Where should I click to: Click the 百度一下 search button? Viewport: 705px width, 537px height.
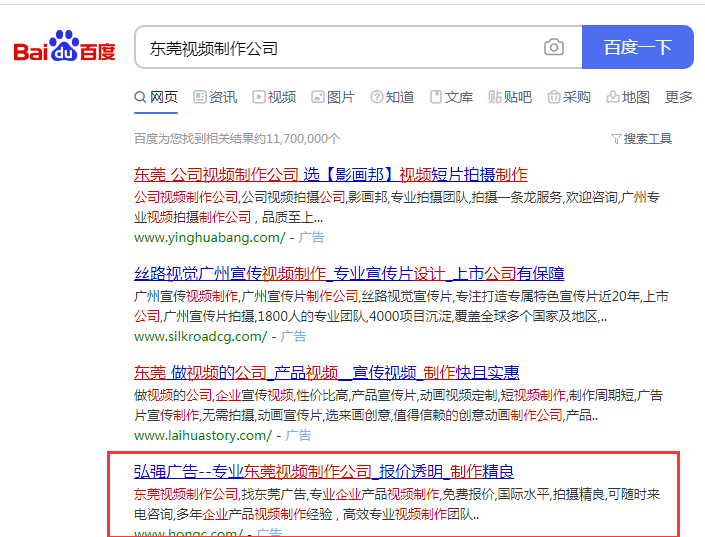coord(637,47)
